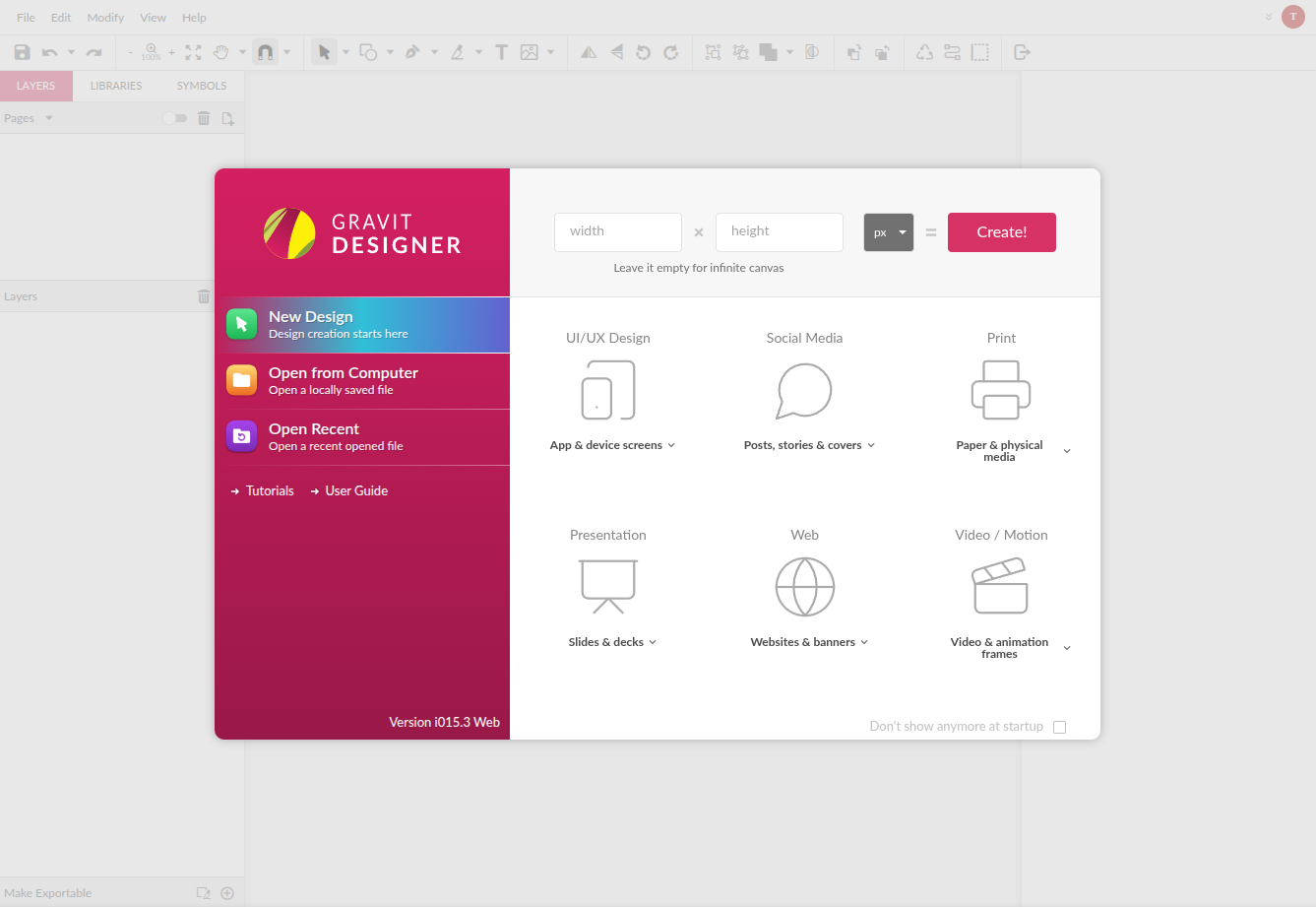Toggle the Pages panel switch

175,118
